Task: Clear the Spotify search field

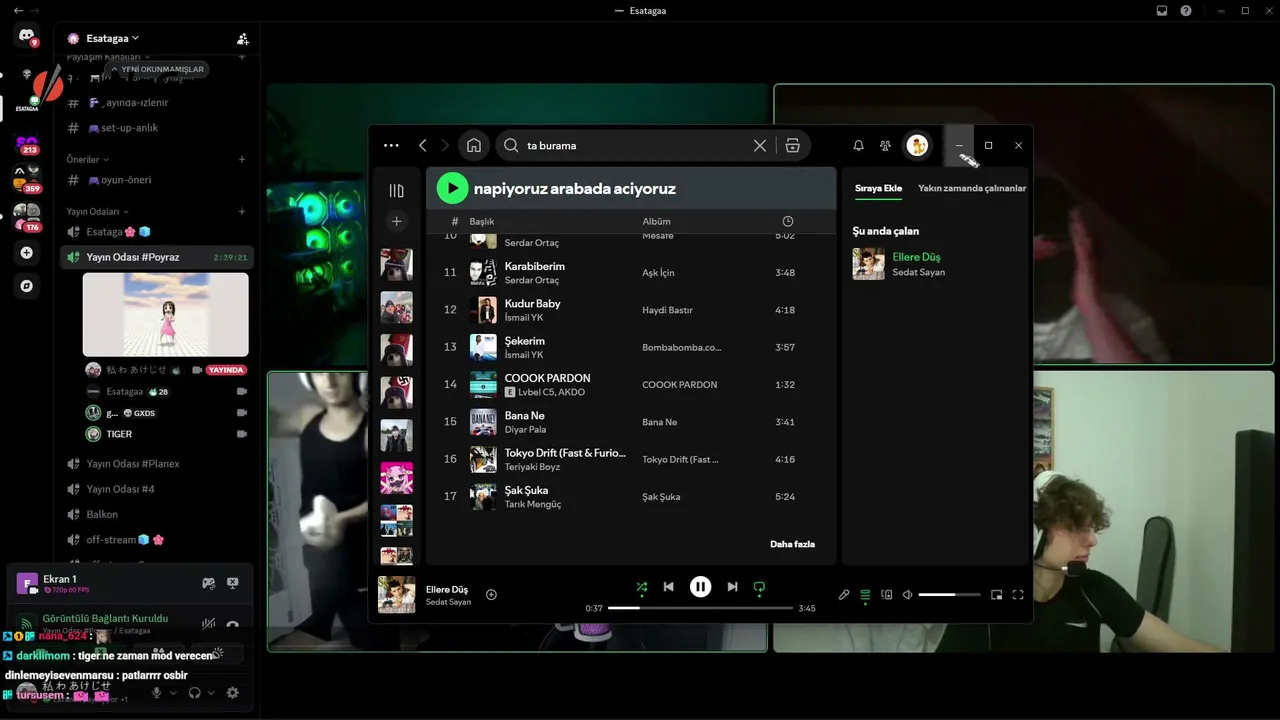Action: tap(760, 146)
